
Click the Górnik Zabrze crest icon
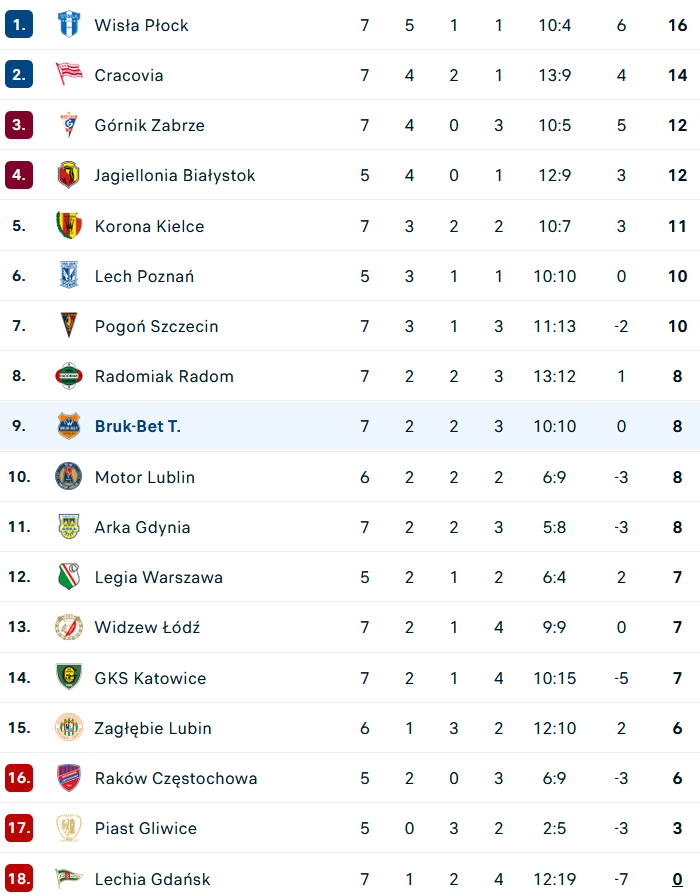click(x=69, y=125)
